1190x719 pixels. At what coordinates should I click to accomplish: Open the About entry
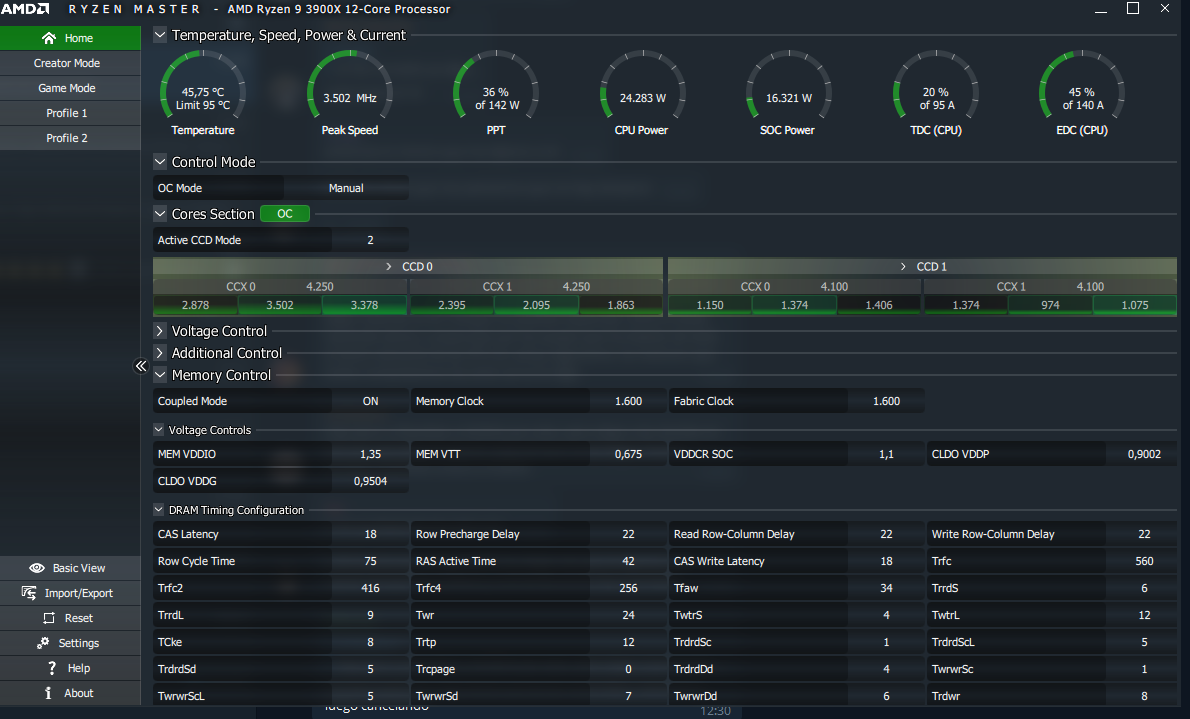click(71, 693)
